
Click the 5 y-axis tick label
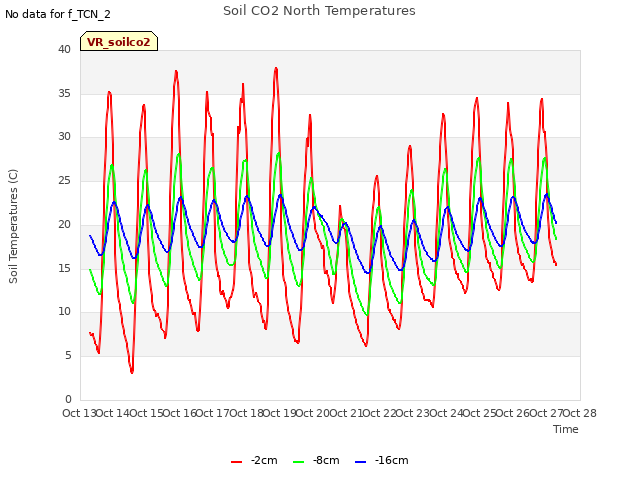[68, 356]
